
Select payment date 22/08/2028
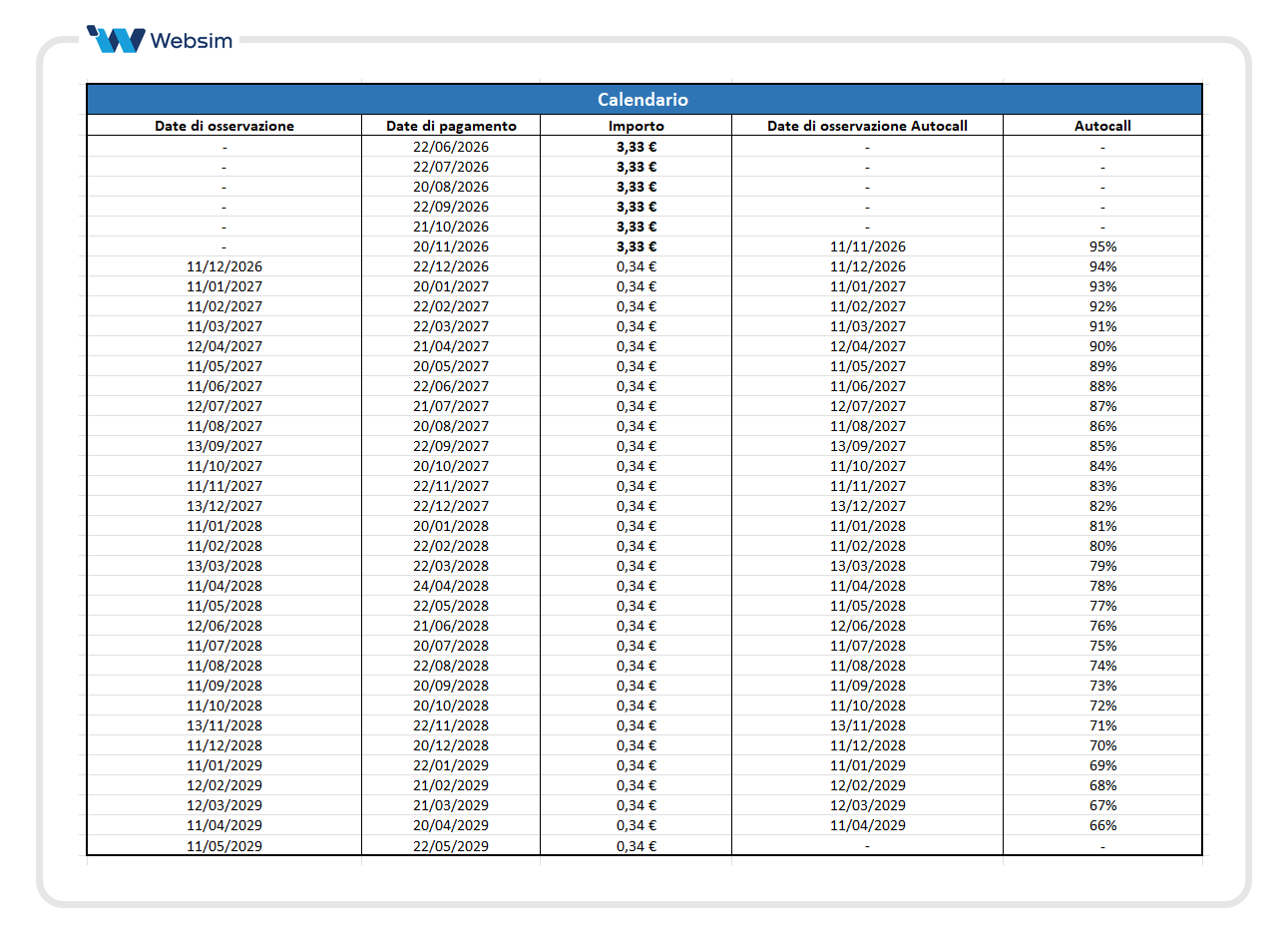click(451, 666)
